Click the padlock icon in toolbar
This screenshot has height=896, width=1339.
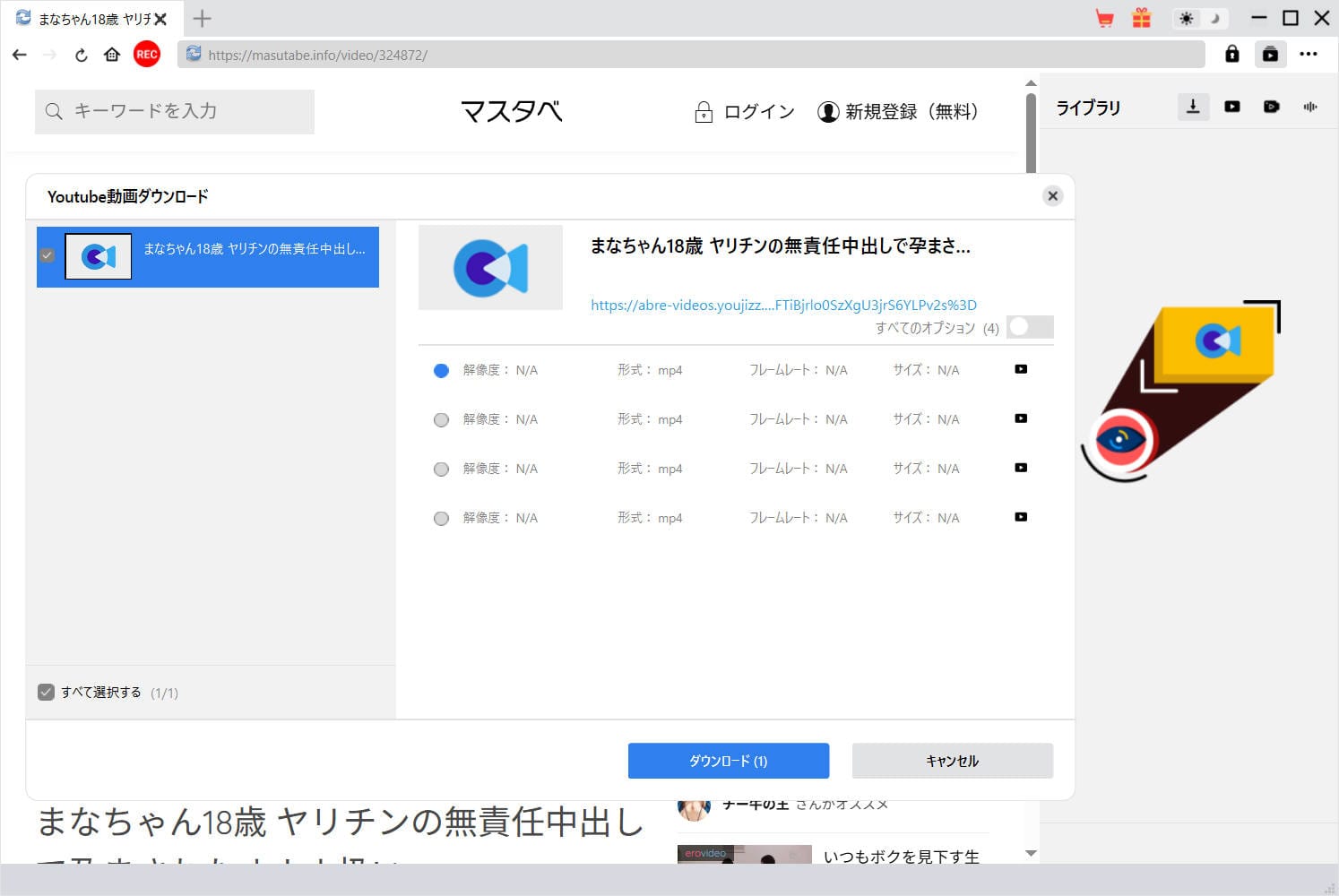tap(1232, 54)
